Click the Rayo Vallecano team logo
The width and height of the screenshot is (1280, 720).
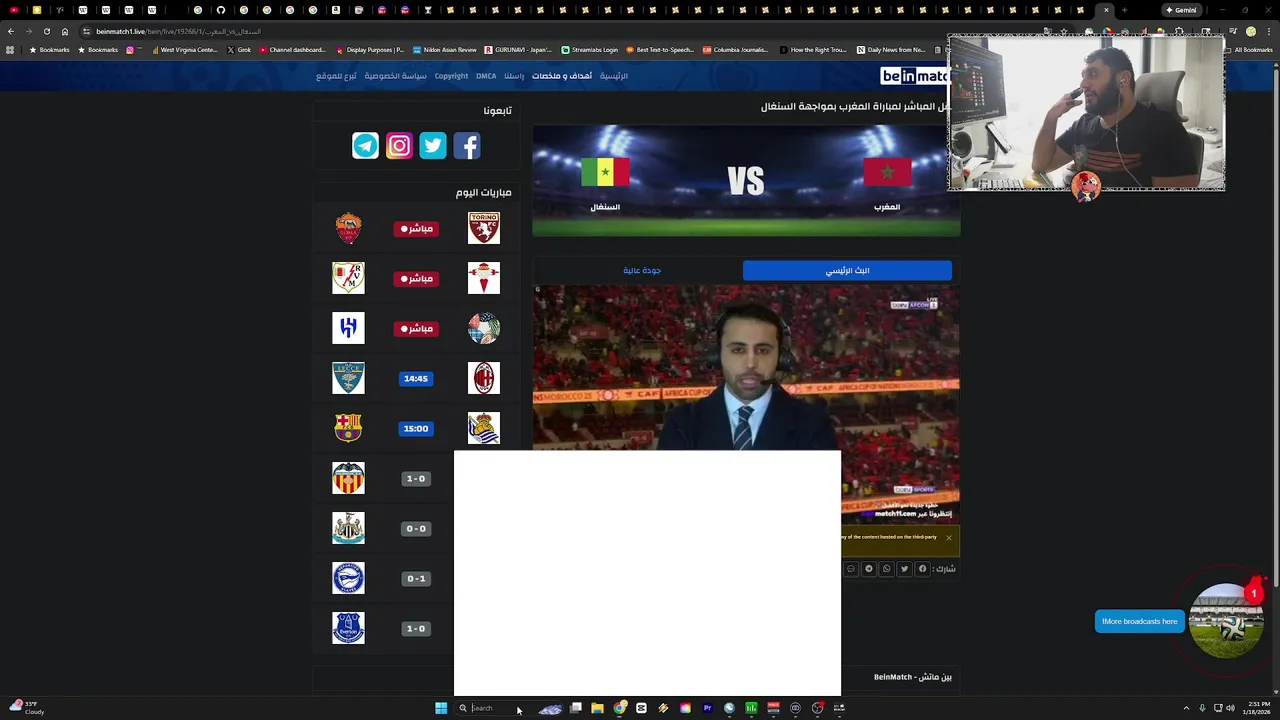tap(348, 278)
